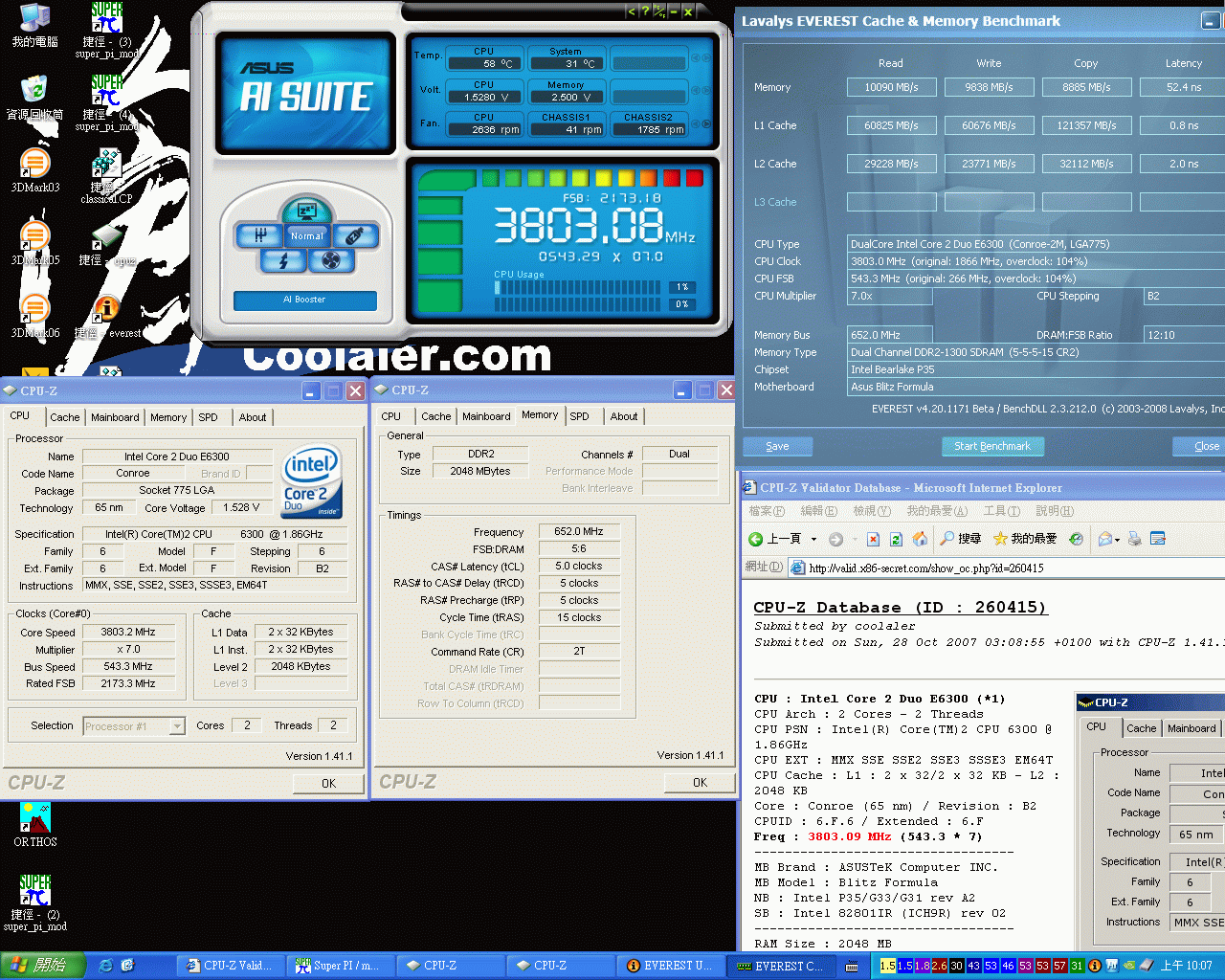Open the everest desktop shortcut
1225x980 pixels.
point(107,316)
